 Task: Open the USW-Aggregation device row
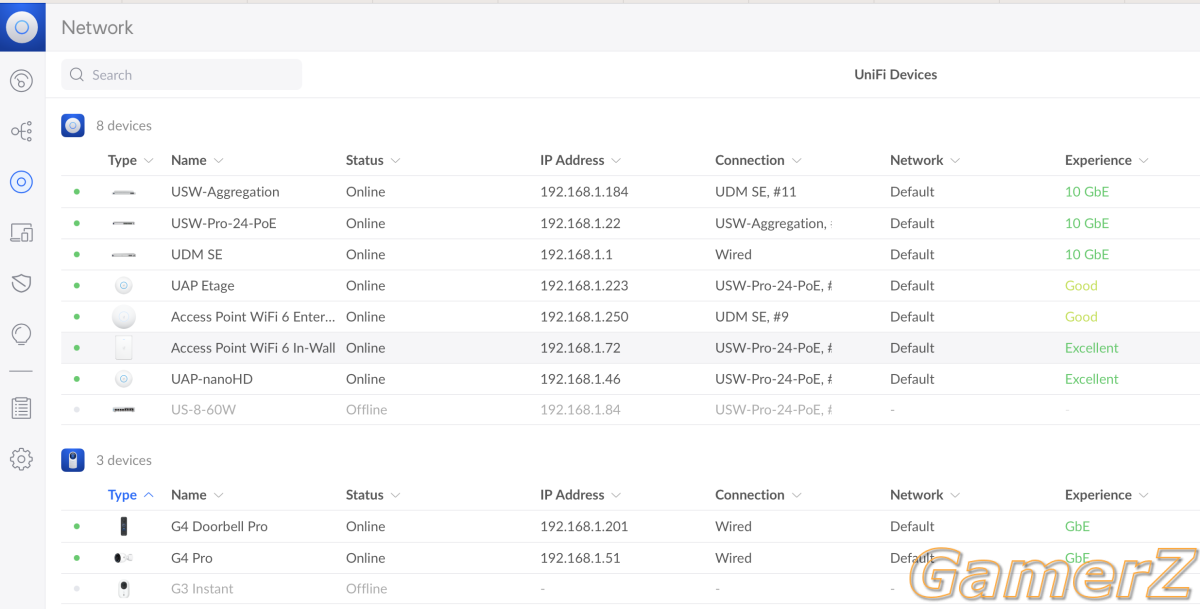pyautogui.click(x=630, y=192)
